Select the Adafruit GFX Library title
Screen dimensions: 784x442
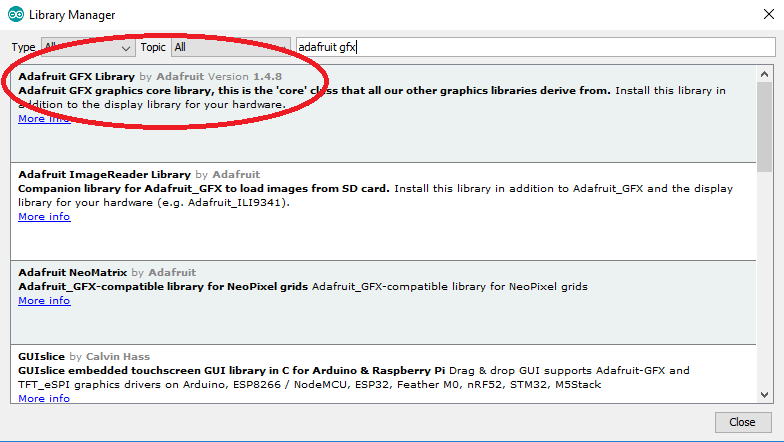(76, 76)
